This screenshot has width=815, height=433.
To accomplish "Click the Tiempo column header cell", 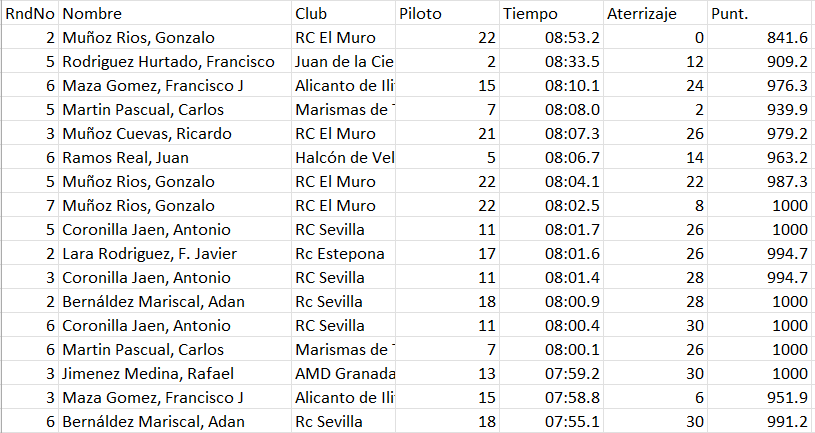I will click(x=551, y=14).
